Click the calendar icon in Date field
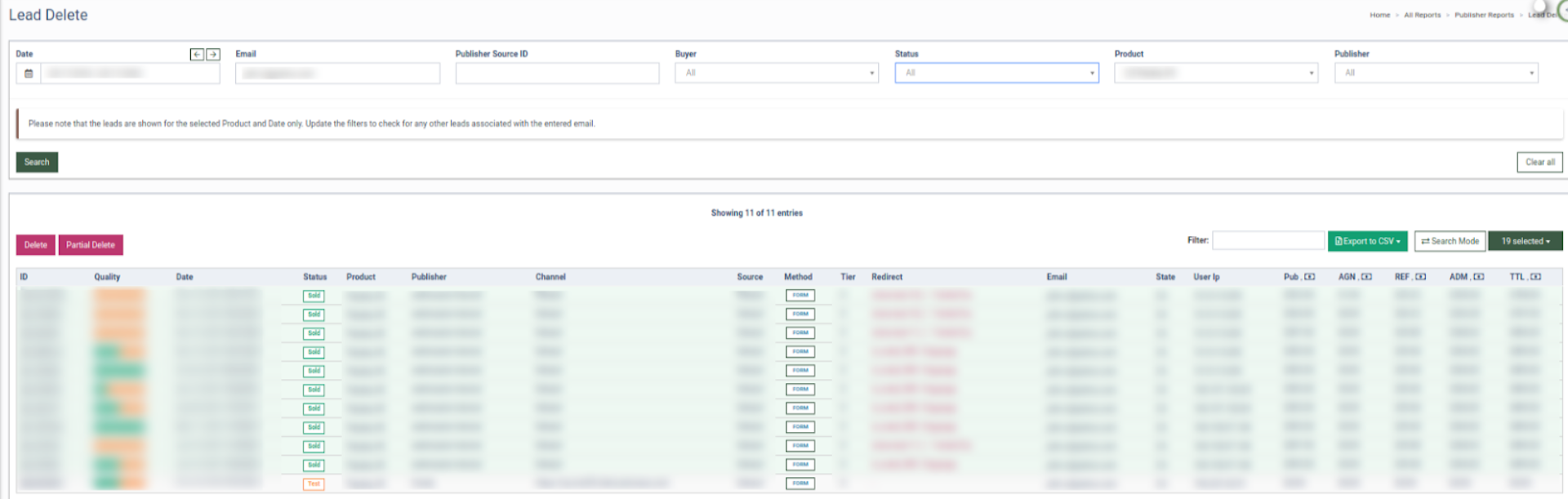Image resolution: width=1568 pixels, height=499 pixels. coord(29,74)
